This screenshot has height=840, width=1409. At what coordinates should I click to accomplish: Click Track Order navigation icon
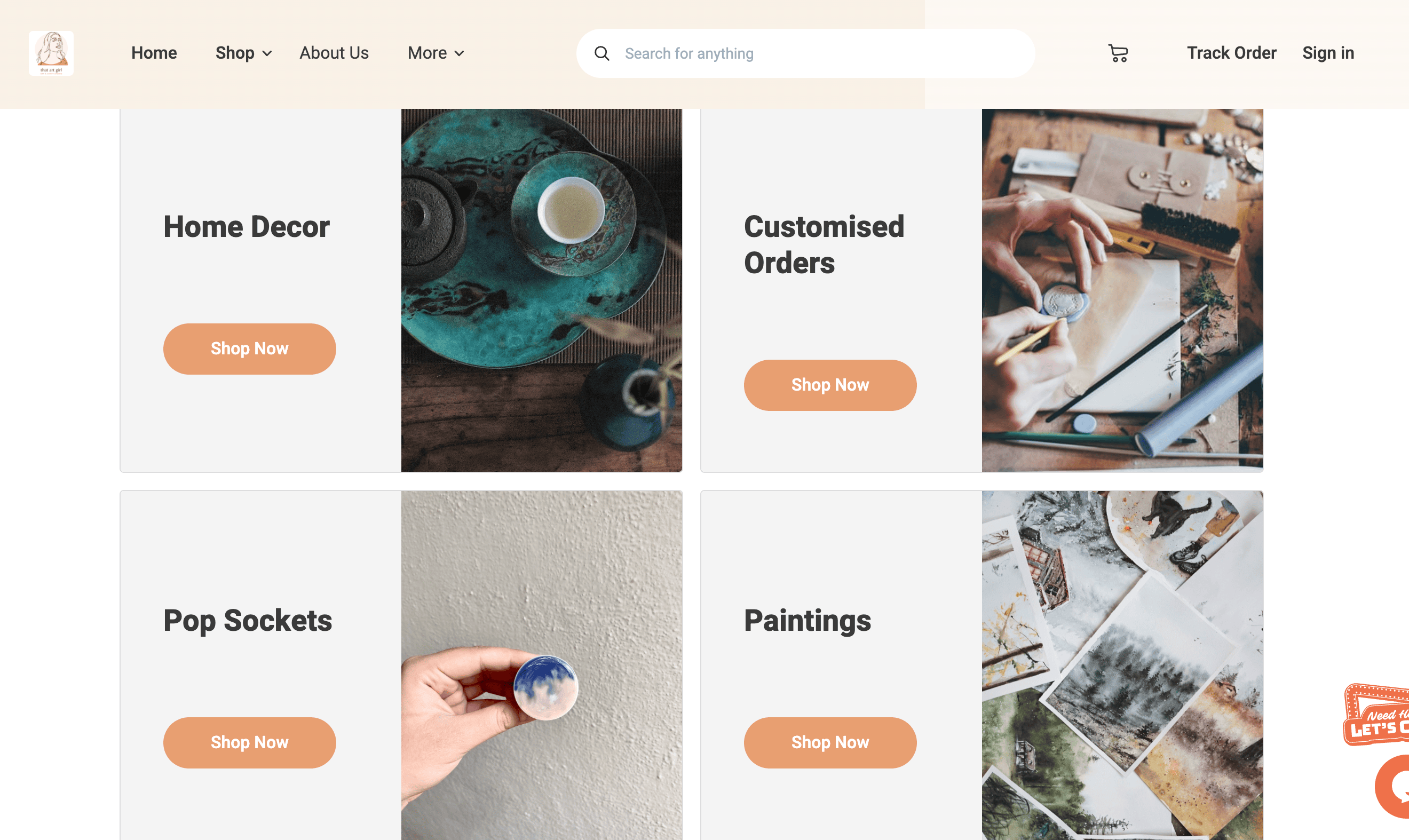[1231, 53]
